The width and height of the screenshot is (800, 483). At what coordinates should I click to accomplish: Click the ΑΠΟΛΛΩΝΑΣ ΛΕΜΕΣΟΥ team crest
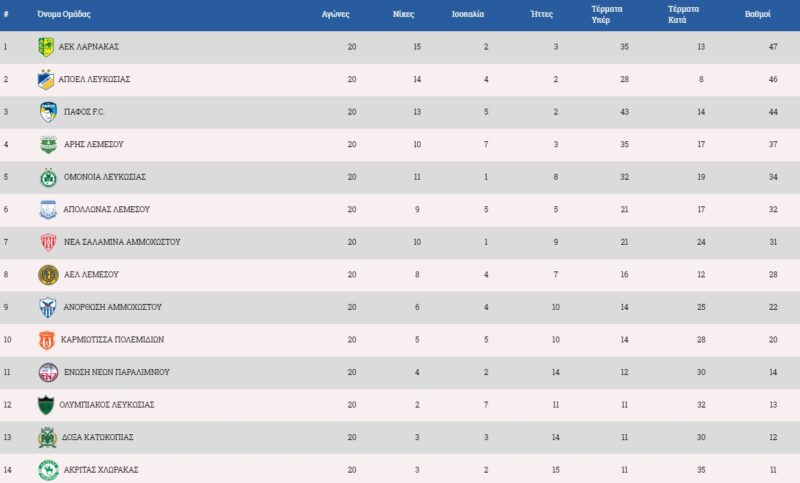[48, 210]
